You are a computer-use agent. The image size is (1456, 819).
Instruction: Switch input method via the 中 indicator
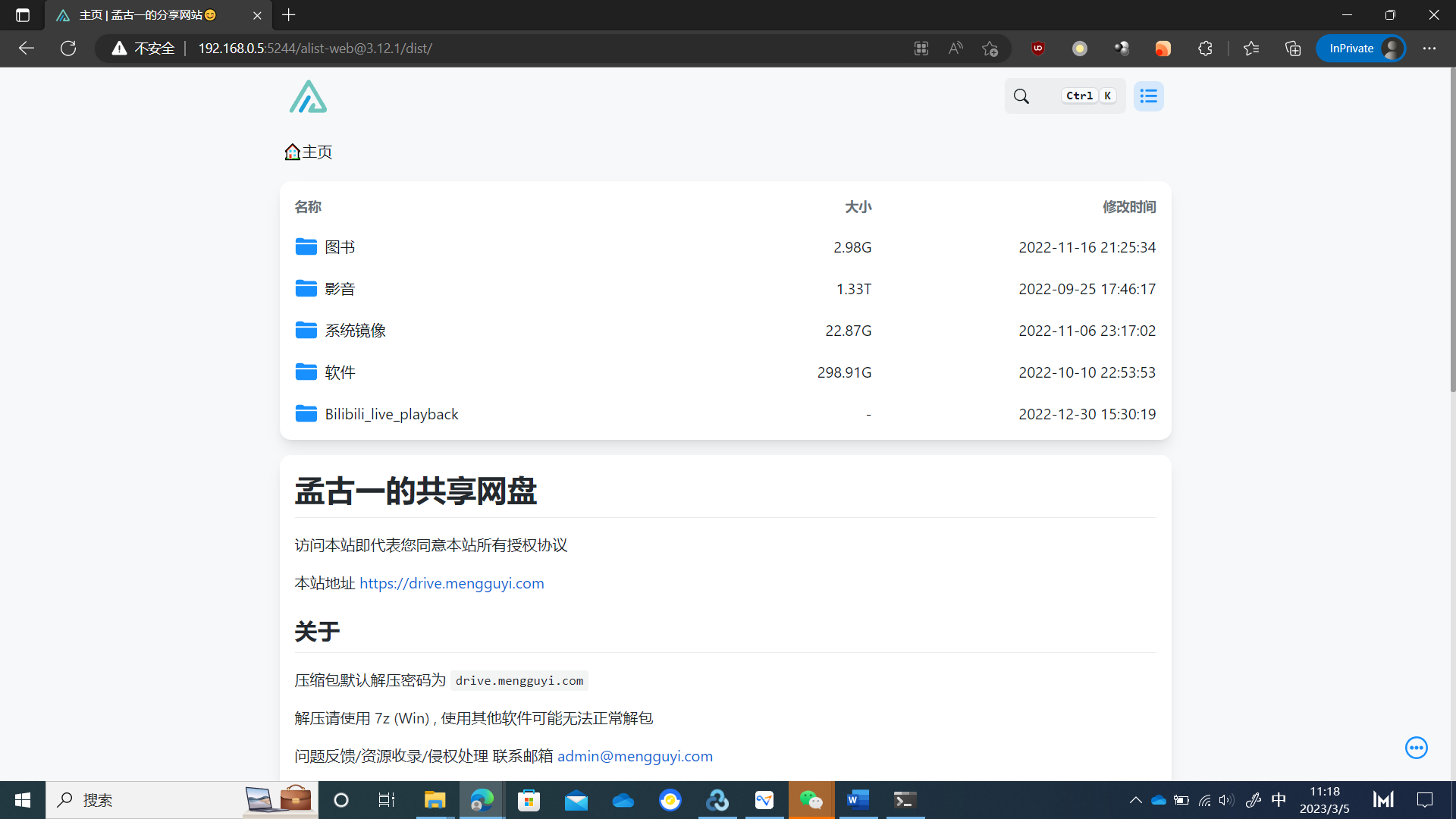pyautogui.click(x=1279, y=800)
